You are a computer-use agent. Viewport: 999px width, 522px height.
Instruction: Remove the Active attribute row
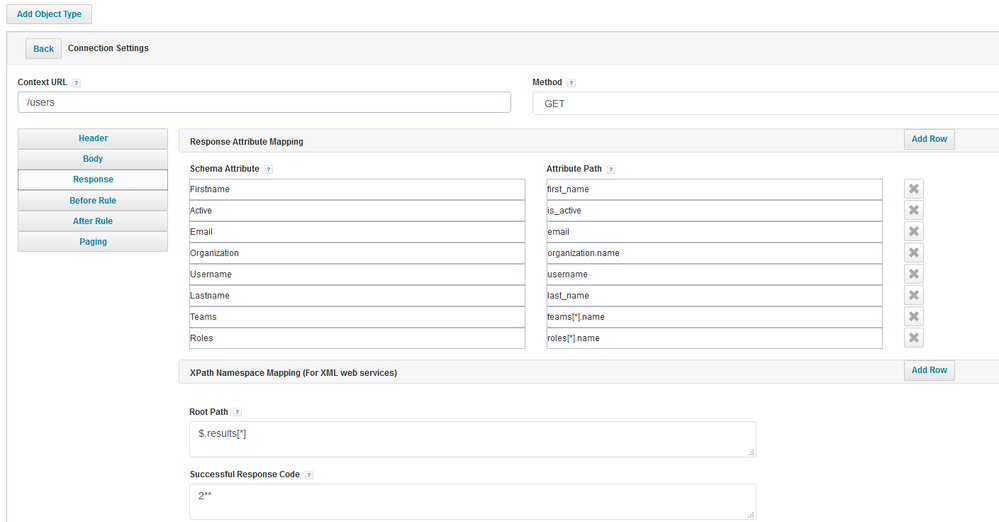(913, 210)
